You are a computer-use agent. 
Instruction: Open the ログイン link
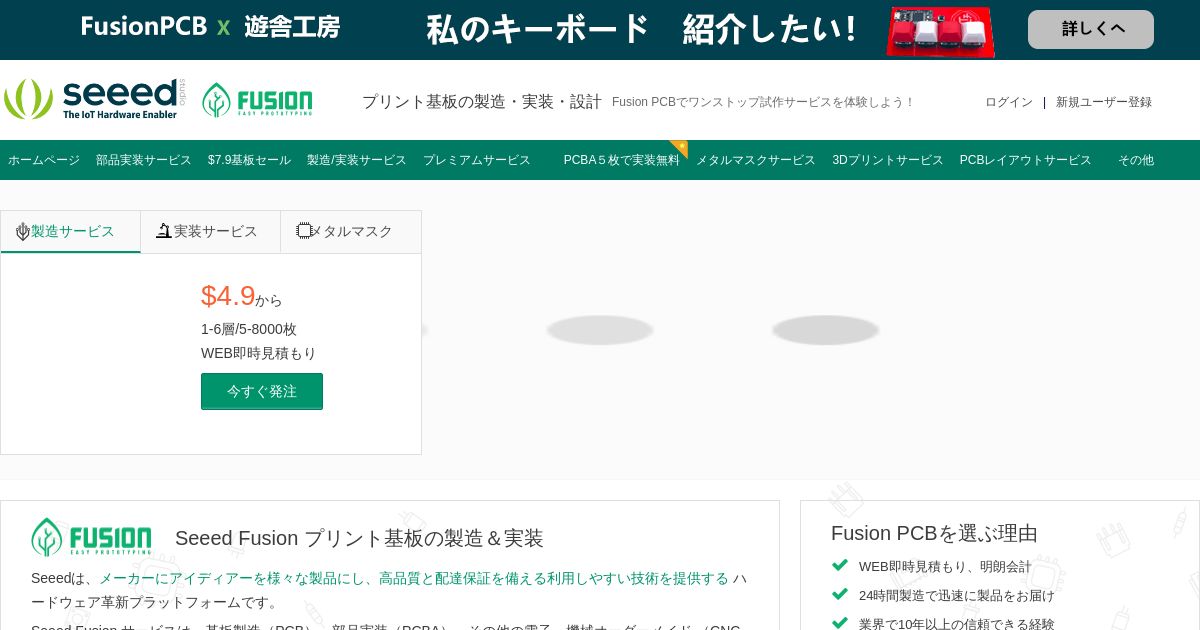click(1009, 102)
